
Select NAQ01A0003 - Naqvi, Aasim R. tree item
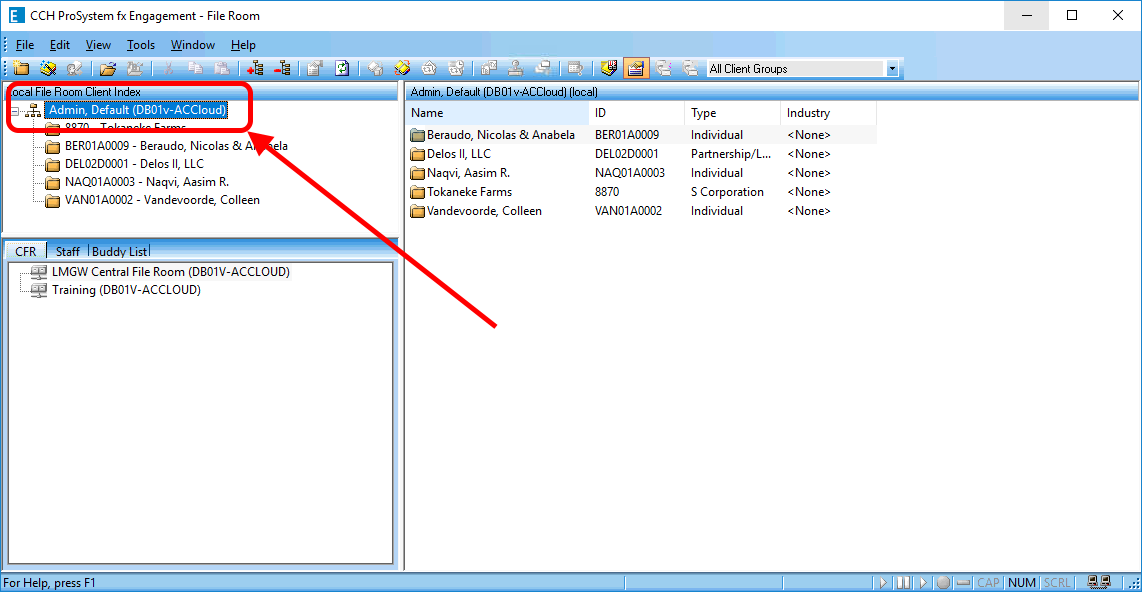(146, 182)
